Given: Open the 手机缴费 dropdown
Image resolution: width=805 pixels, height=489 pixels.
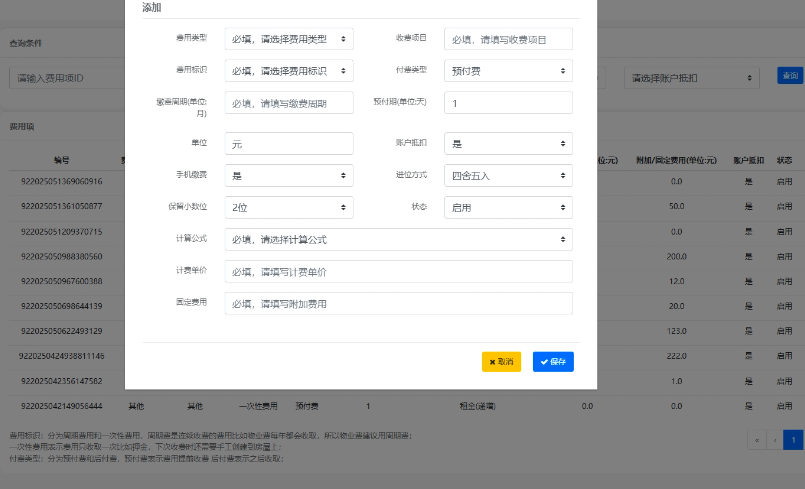Looking at the screenshot, I should coord(289,175).
